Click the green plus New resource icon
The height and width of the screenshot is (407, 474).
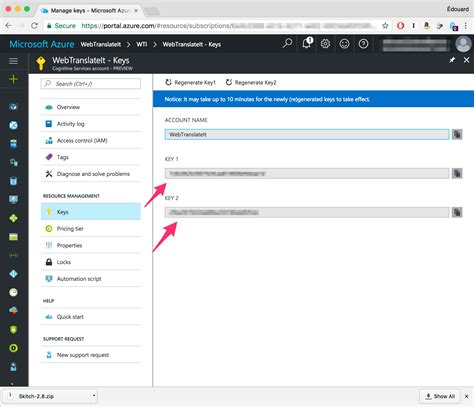pyautogui.click(x=13, y=79)
